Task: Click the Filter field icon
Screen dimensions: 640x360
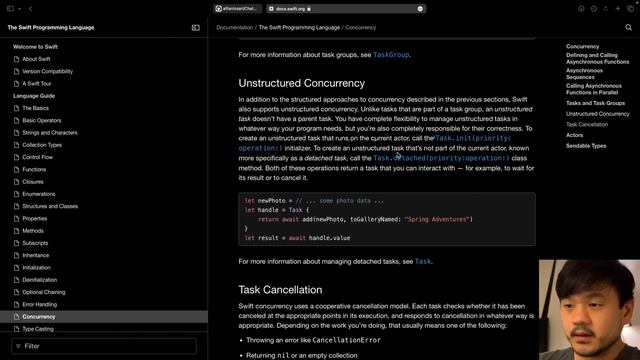Action: [18, 346]
